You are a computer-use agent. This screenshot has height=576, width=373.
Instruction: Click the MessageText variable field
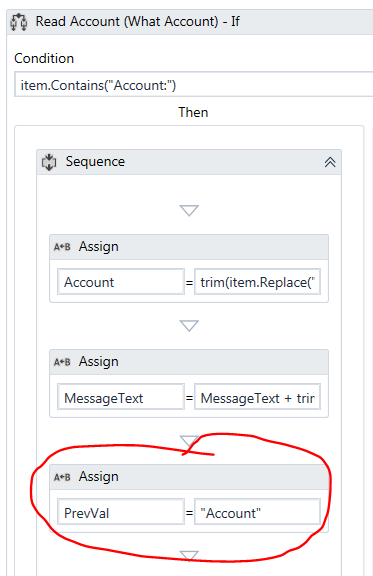coord(121,397)
